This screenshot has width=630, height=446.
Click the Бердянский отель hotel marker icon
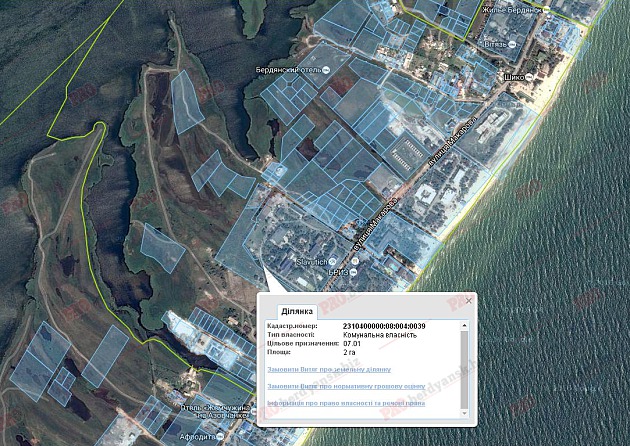pyautogui.click(x=326, y=68)
